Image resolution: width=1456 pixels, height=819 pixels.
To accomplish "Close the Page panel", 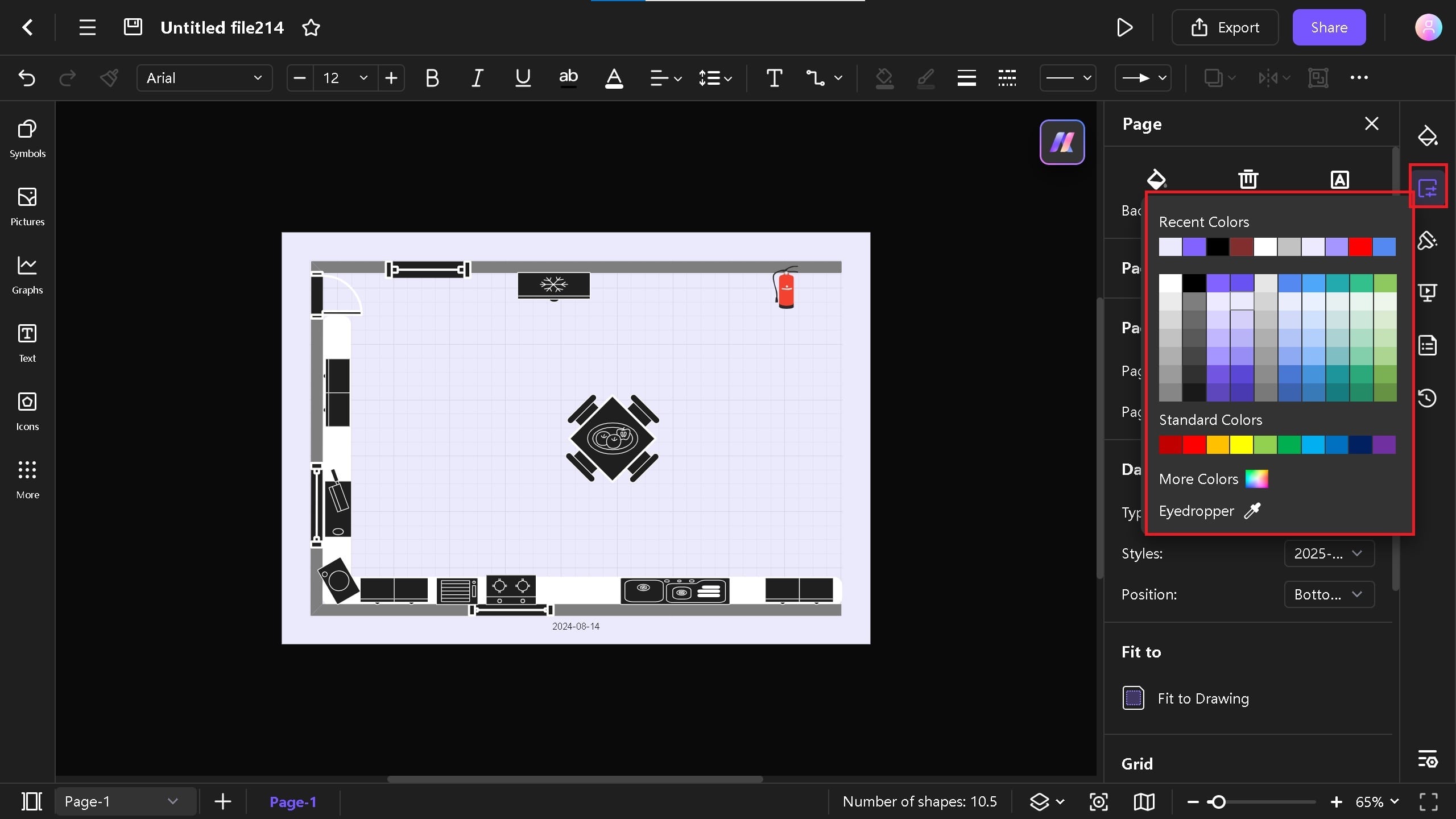I will point(1371,123).
